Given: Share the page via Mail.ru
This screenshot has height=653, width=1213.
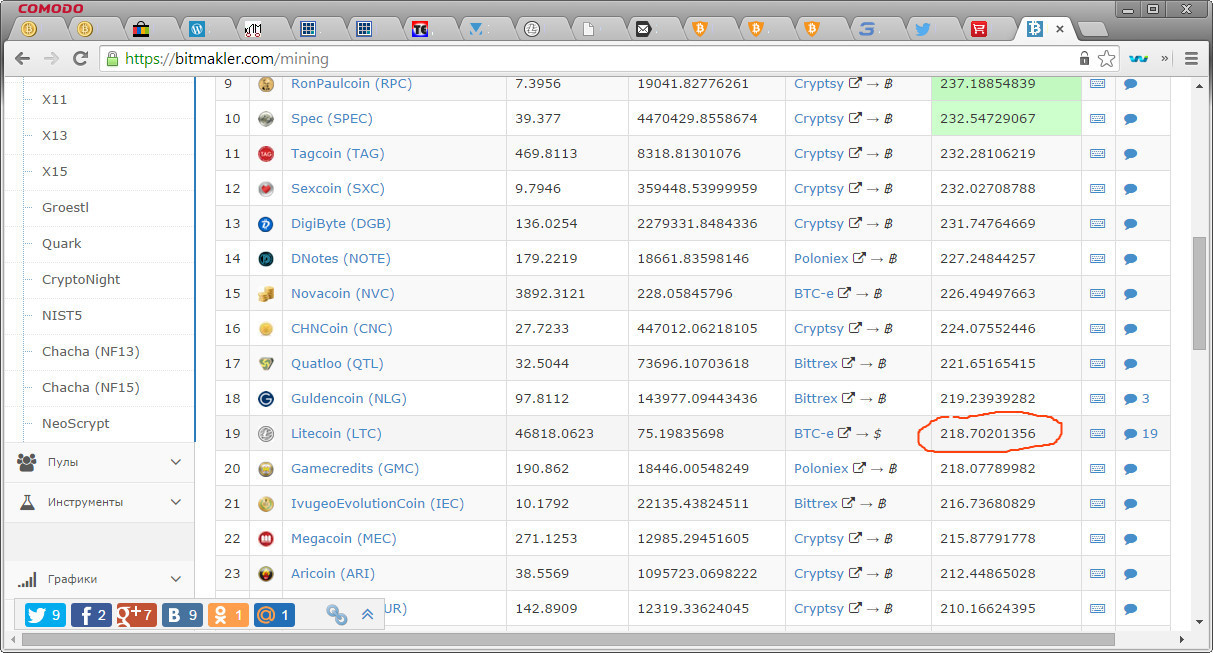Looking at the screenshot, I should click(x=274, y=615).
